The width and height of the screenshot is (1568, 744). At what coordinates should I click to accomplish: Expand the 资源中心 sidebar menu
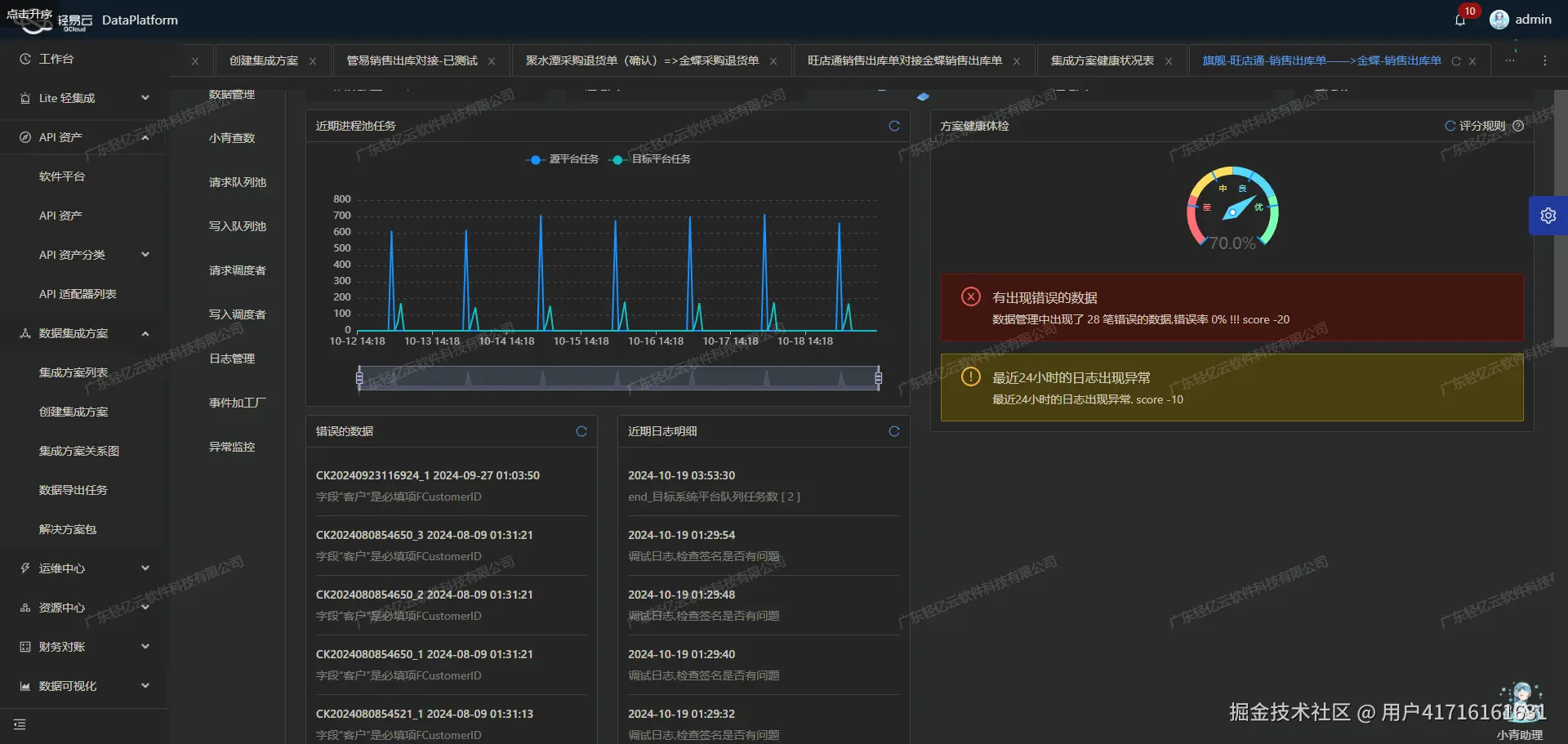tap(85, 608)
